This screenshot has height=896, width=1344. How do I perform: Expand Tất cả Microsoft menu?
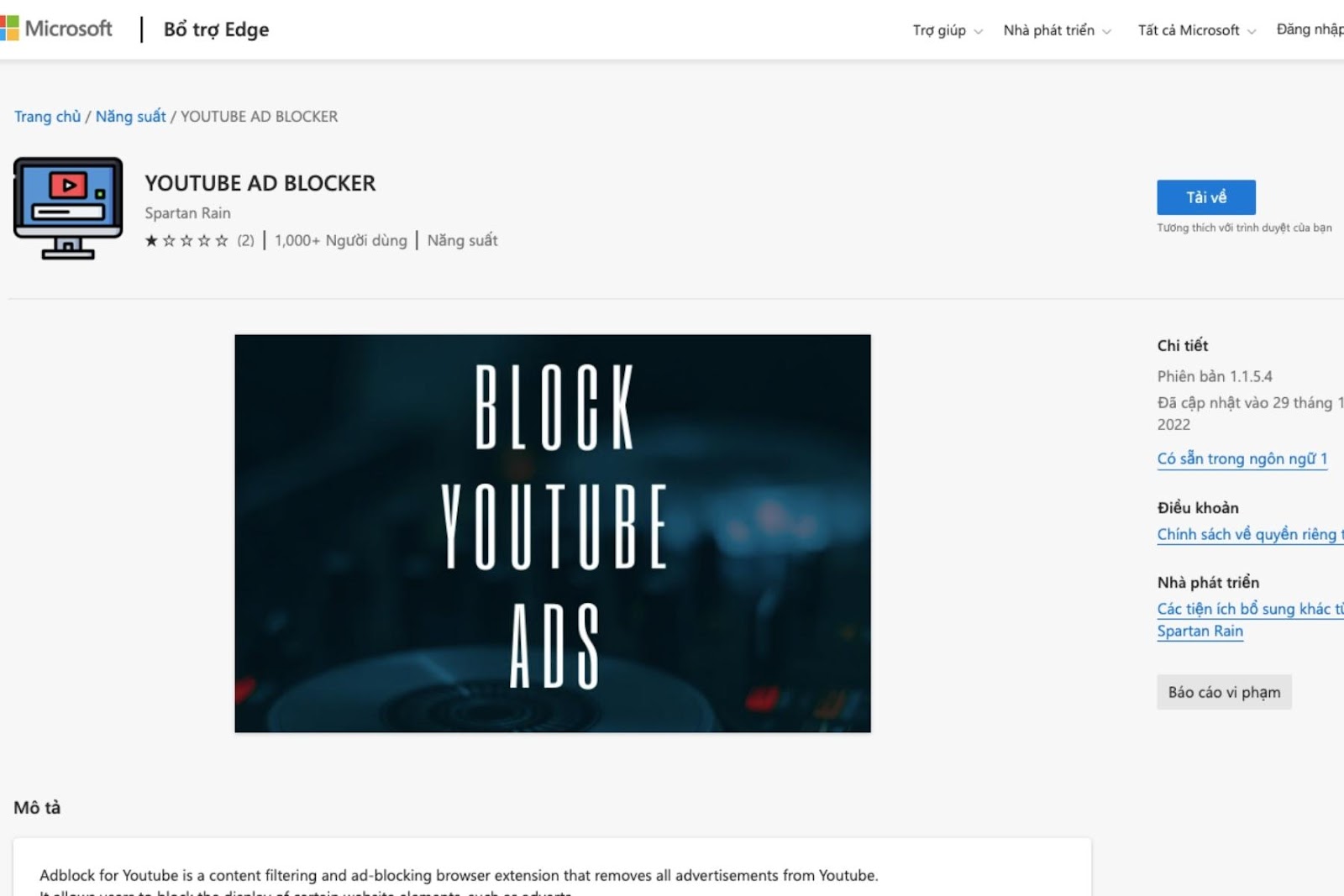1197,30
